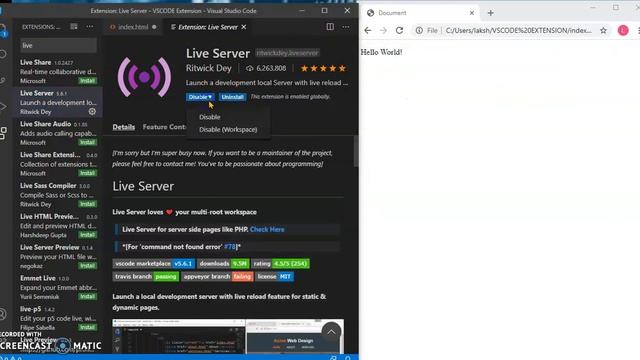The width and height of the screenshot is (640, 360).
Task: Choose Disable (Workspace) from dropdown menu
Action: 228,130
